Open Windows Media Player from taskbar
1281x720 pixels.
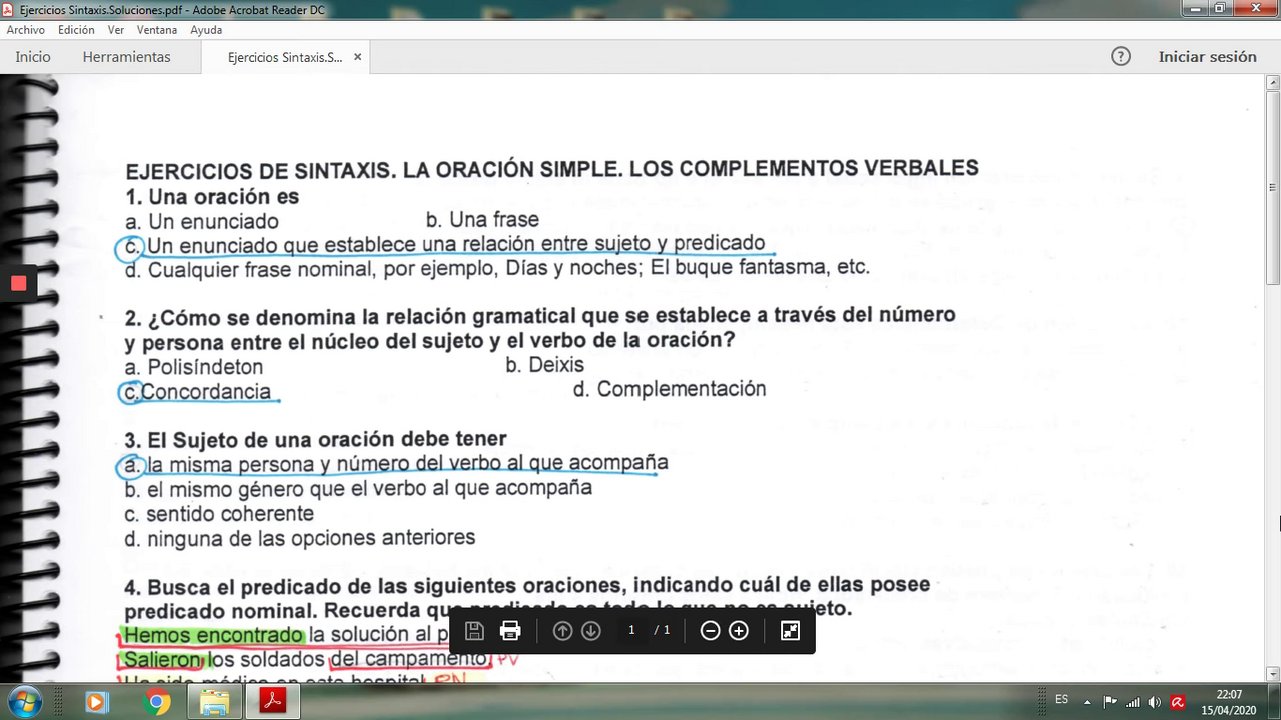(x=97, y=702)
